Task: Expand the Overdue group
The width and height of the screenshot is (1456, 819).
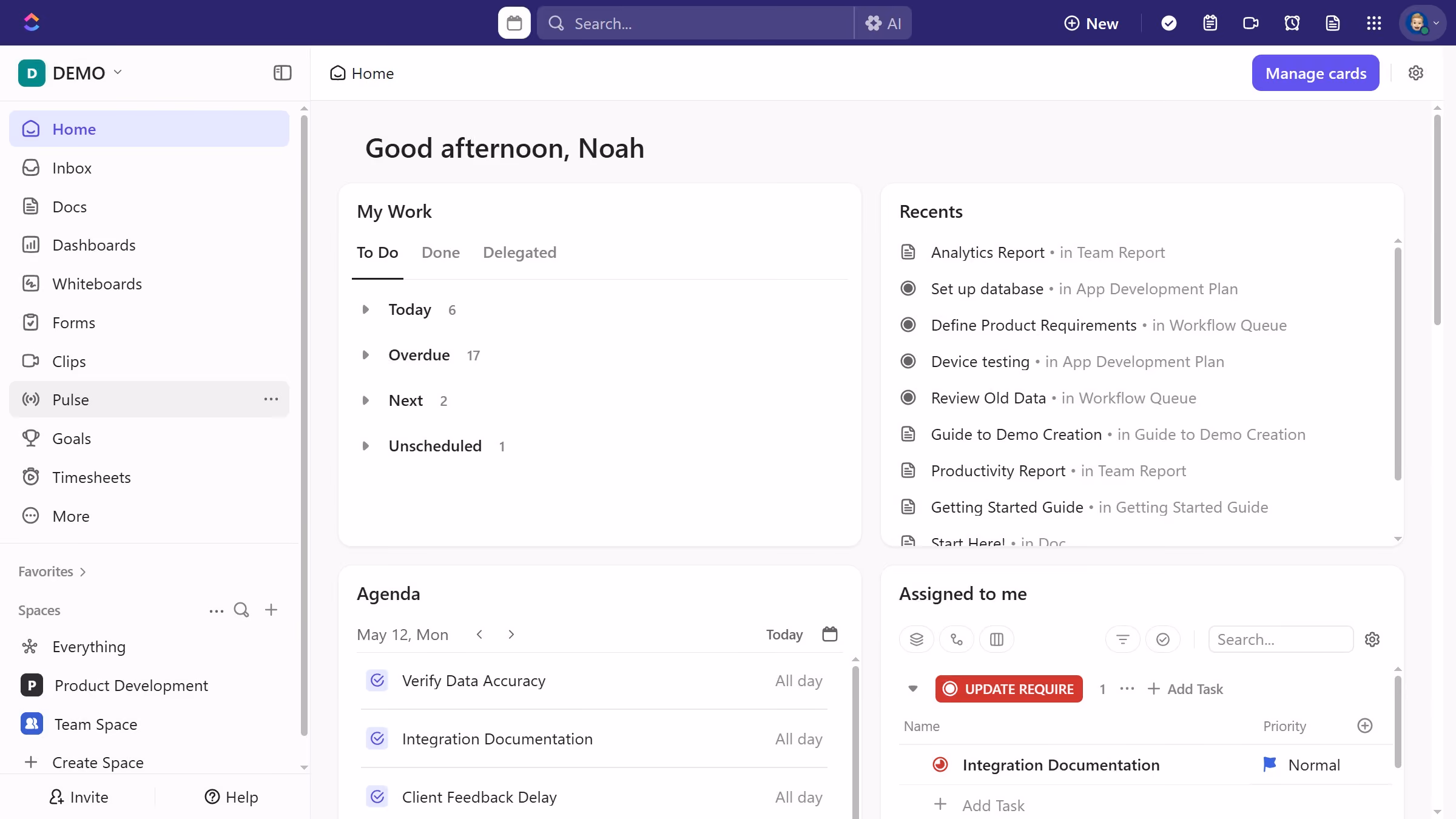Action: [x=365, y=355]
